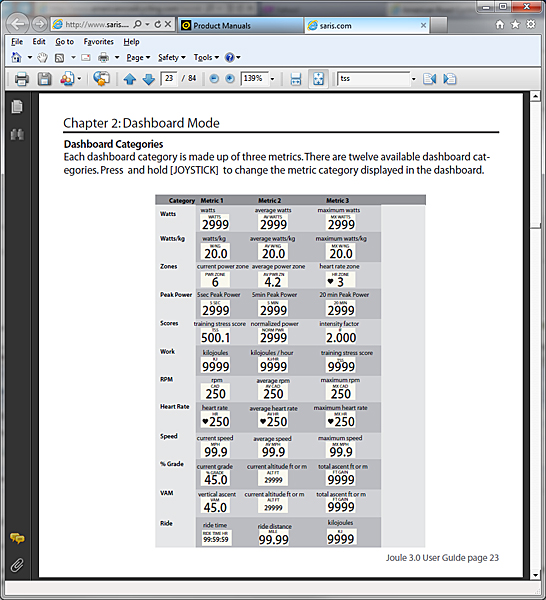Click the Heart Rate category row label
546x600 pixels.
174,406
